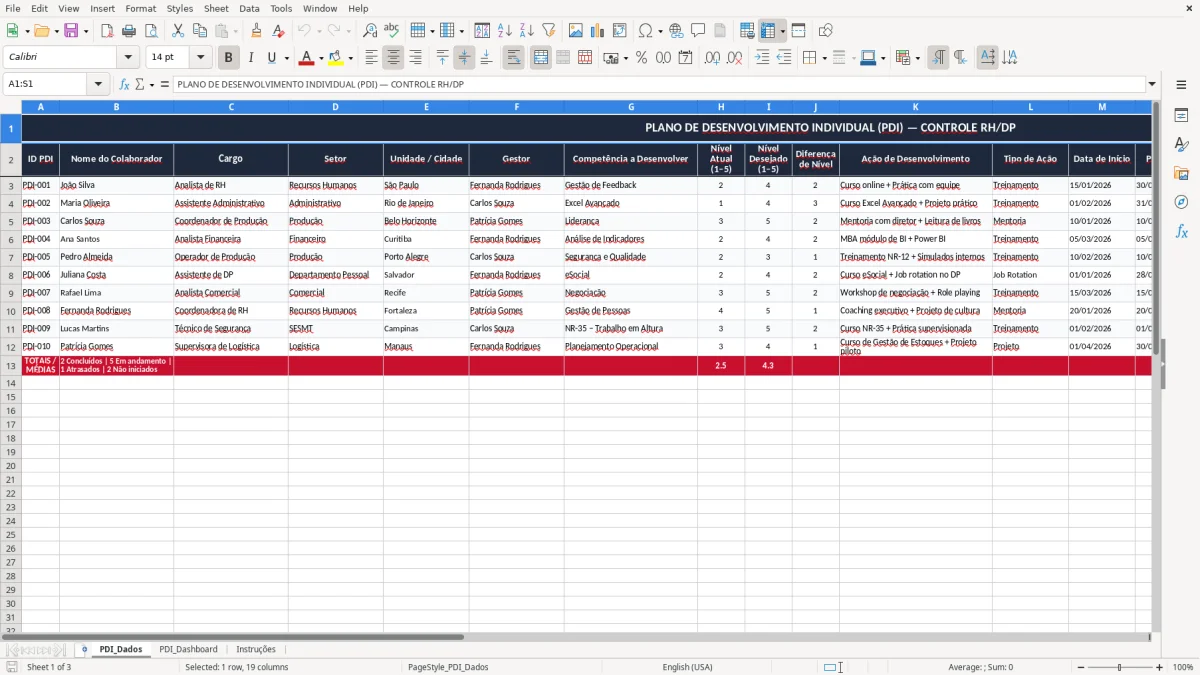Format cell as percent
The image size is (1200, 675).
(x=641, y=58)
